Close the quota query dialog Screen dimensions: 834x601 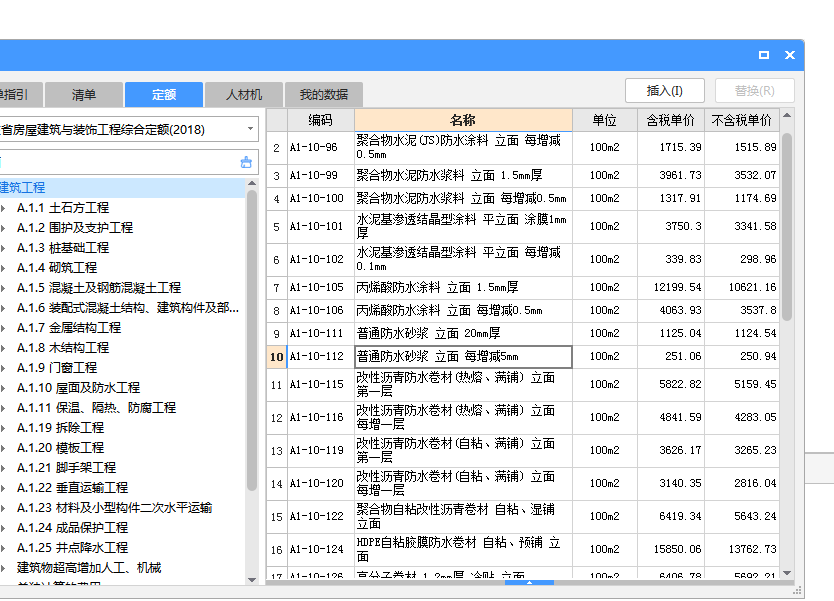[x=790, y=55]
